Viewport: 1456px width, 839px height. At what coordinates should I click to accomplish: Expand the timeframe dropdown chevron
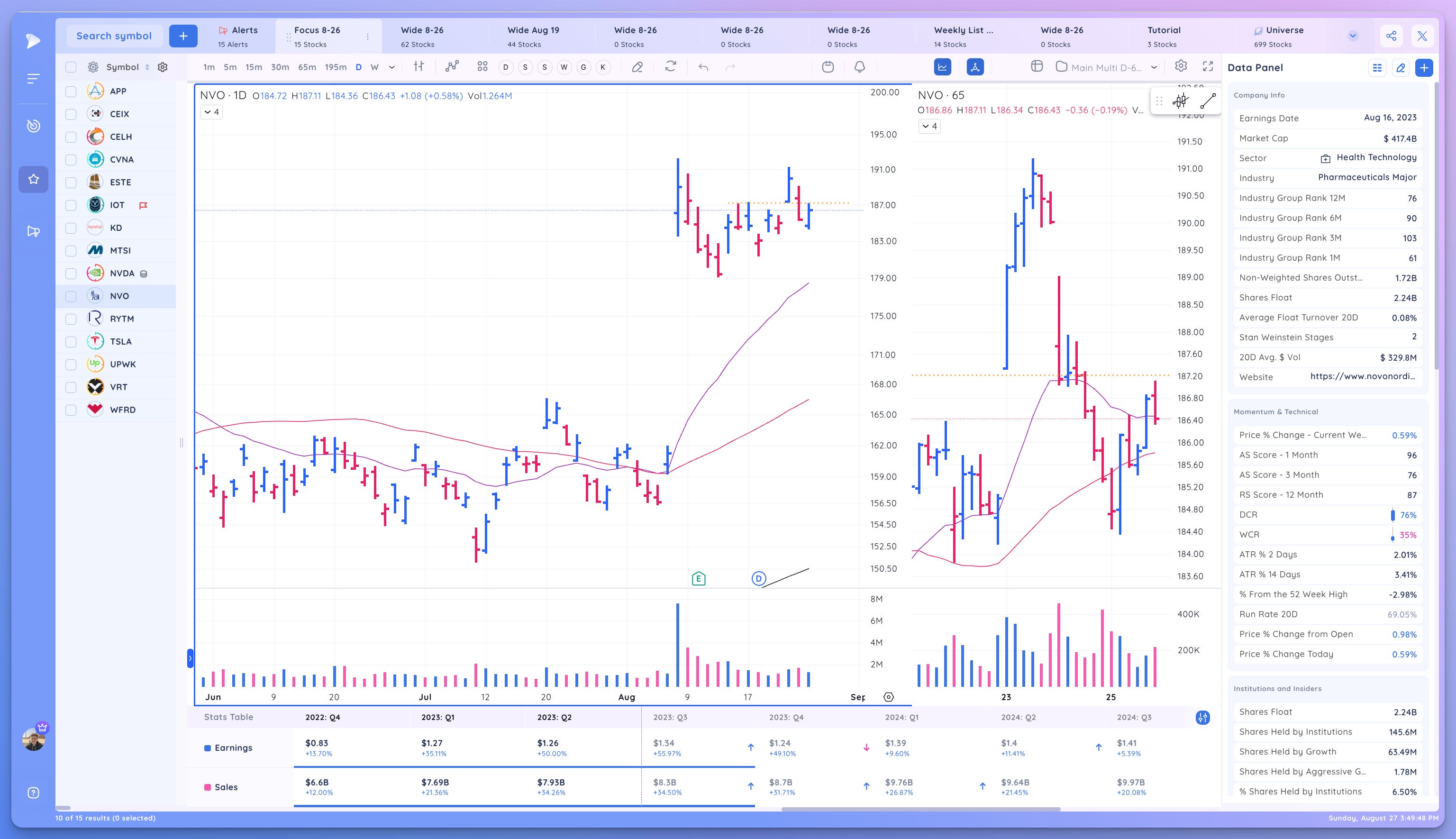(x=392, y=67)
